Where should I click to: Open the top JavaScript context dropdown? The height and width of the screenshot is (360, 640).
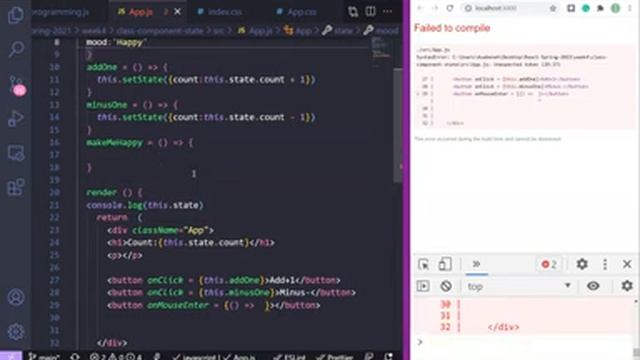(519, 286)
